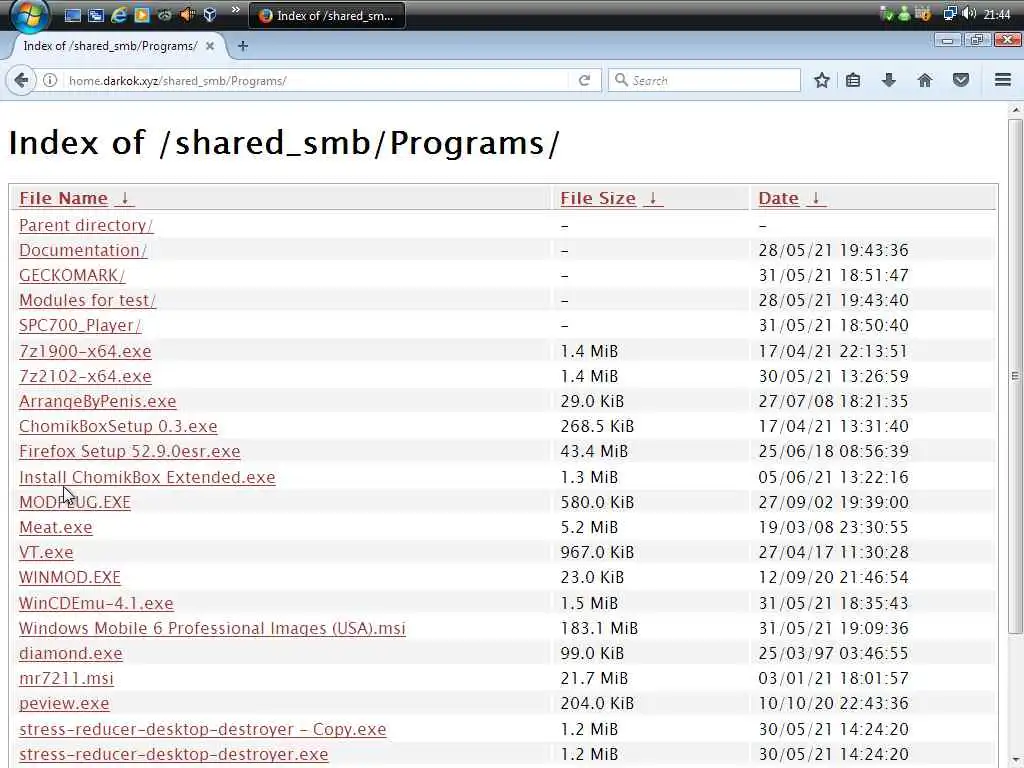1024x768 pixels.
Task: Show site information for the current page
Action: click(x=50, y=80)
